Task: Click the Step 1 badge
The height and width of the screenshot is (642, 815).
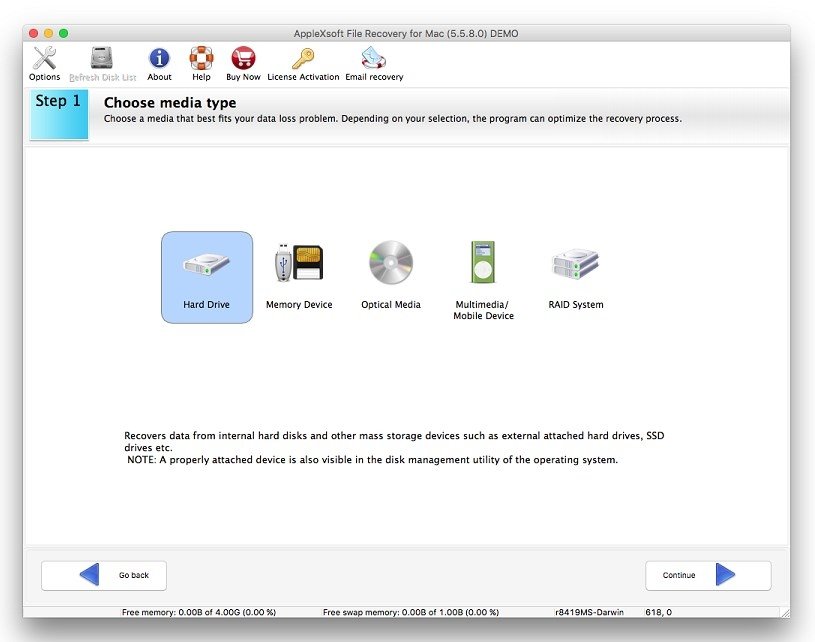Action: tap(59, 114)
